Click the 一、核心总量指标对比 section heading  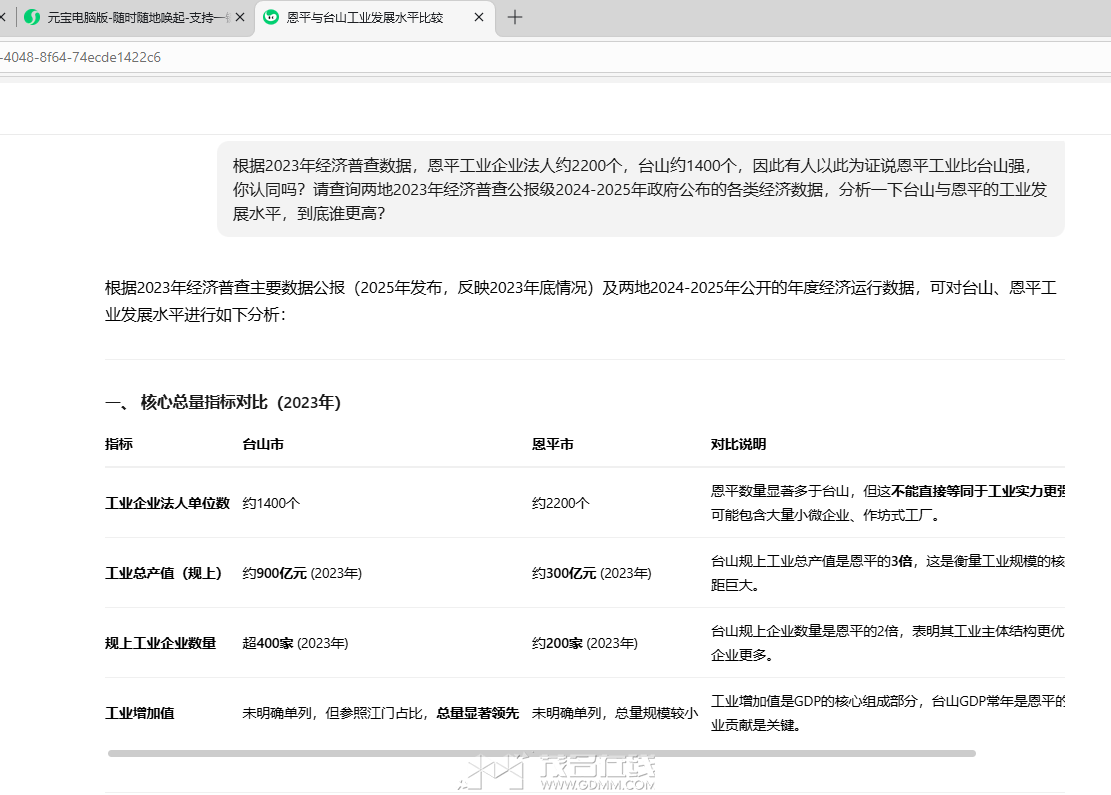223,402
